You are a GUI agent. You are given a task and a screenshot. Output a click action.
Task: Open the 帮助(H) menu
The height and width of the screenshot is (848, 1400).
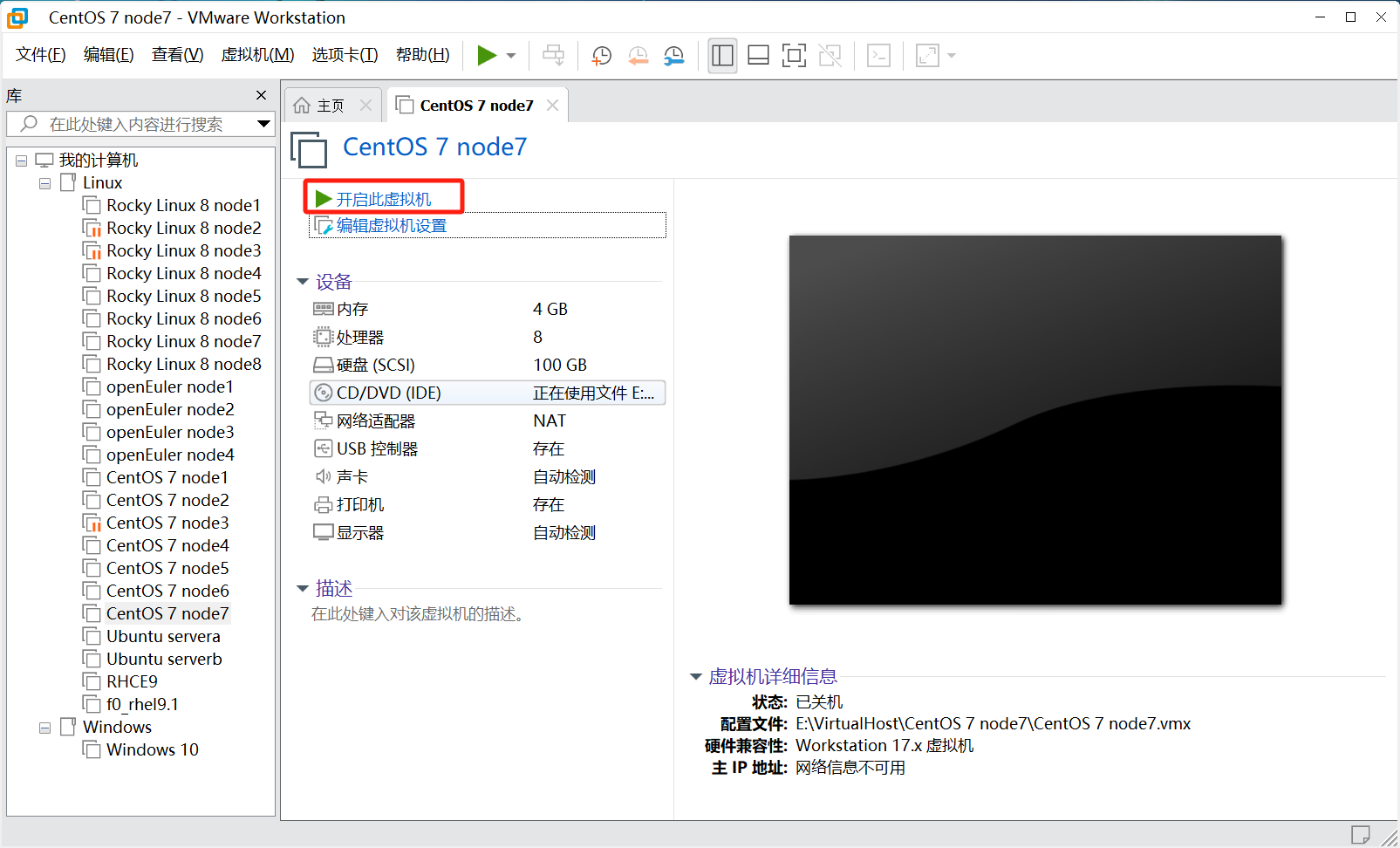(x=422, y=55)
